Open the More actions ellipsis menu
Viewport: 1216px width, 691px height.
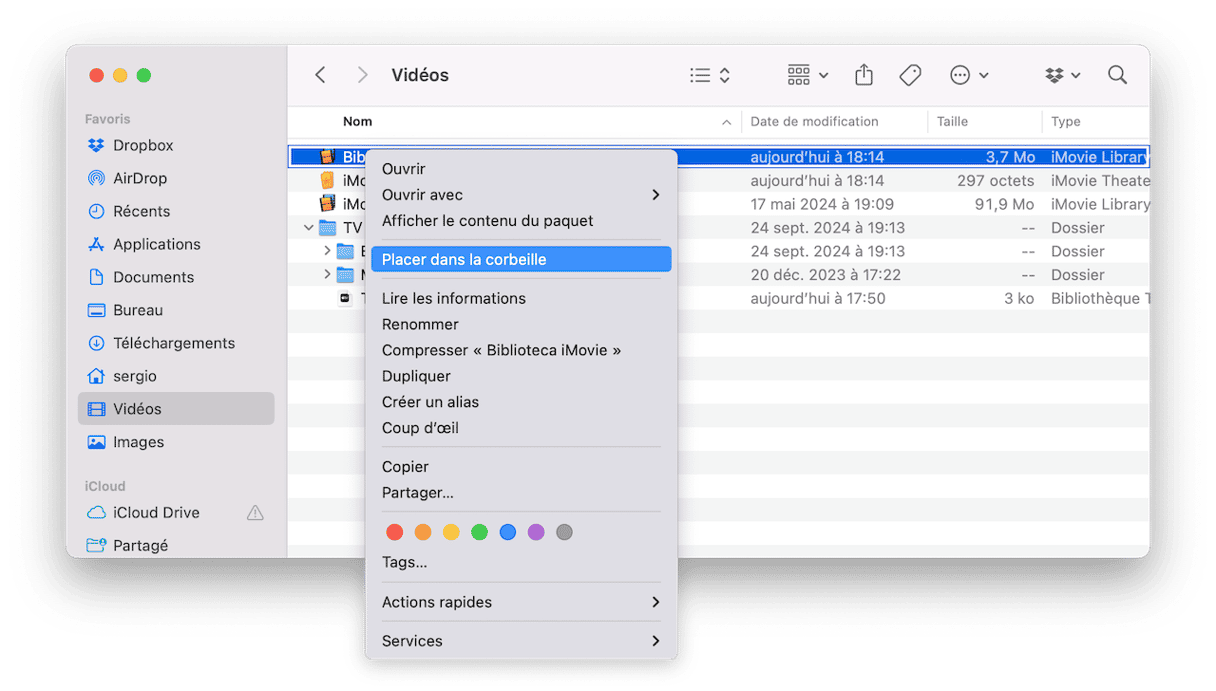click(969, 75)
